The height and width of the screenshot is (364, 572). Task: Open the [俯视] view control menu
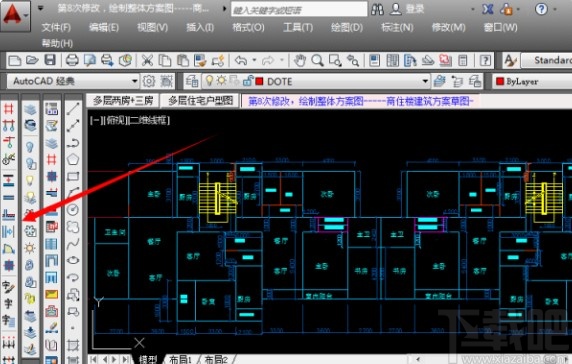[115, 120]
